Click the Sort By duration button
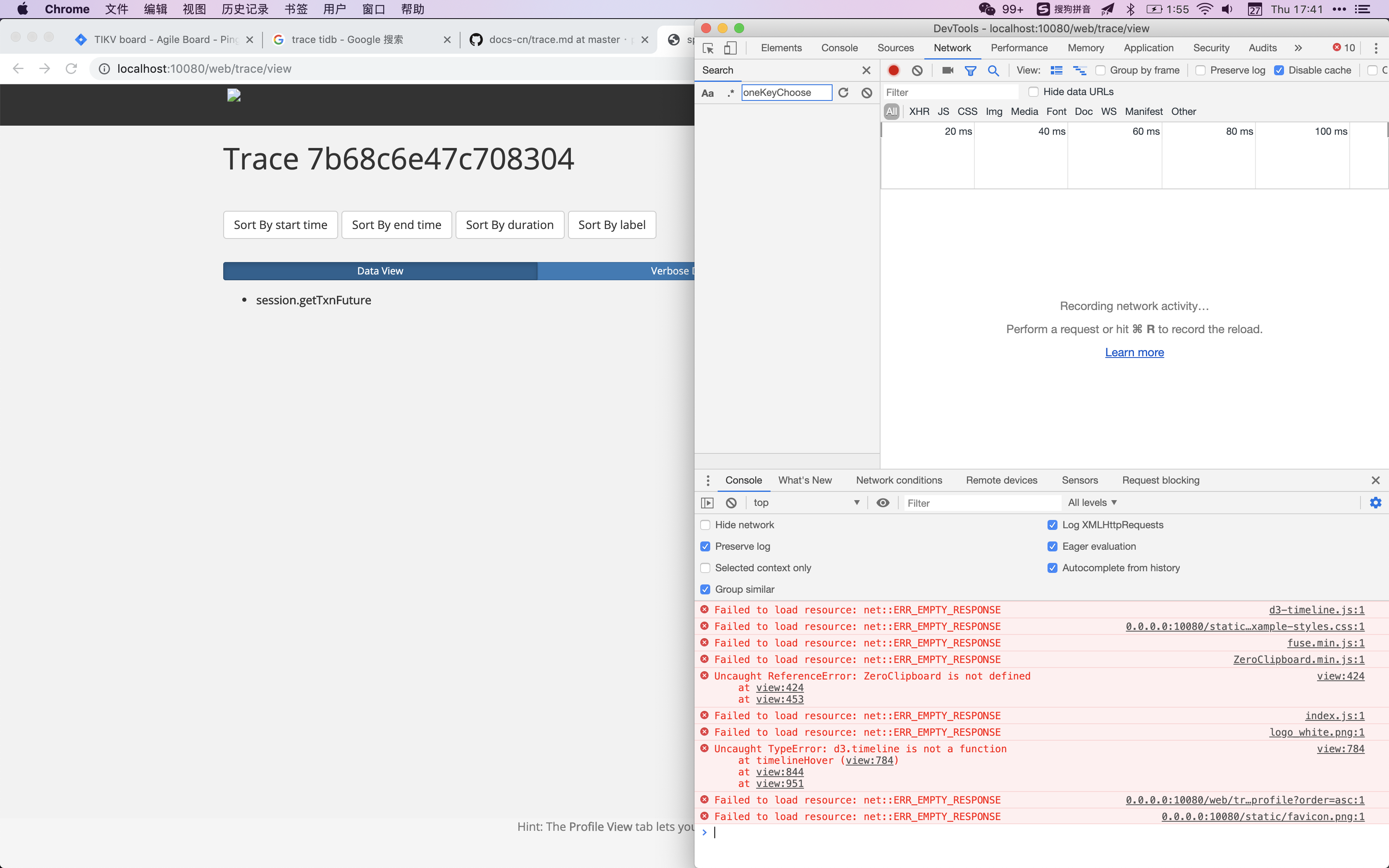1389x868 pixels. [510, 224]
